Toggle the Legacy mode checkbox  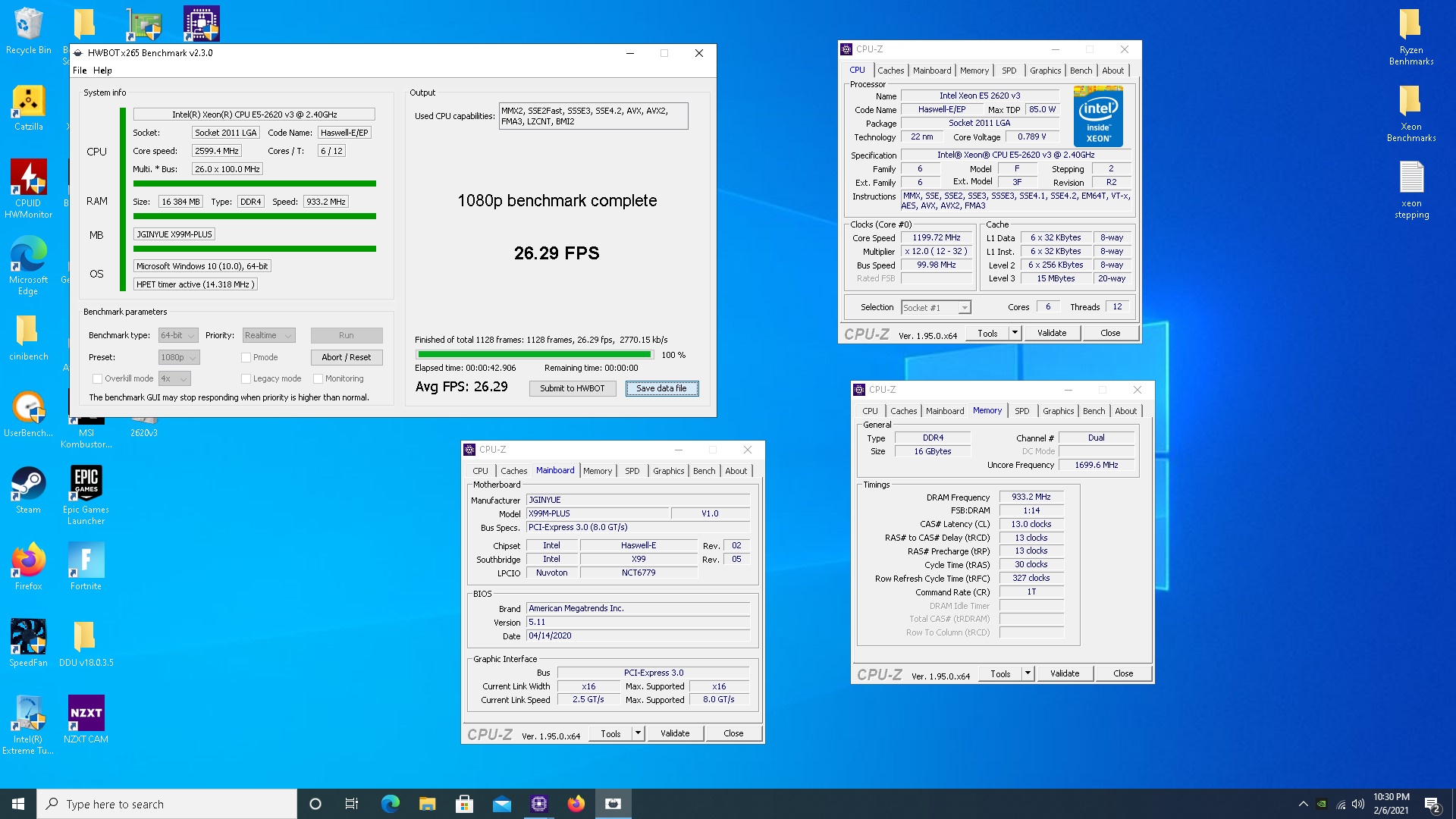point(246,378)
